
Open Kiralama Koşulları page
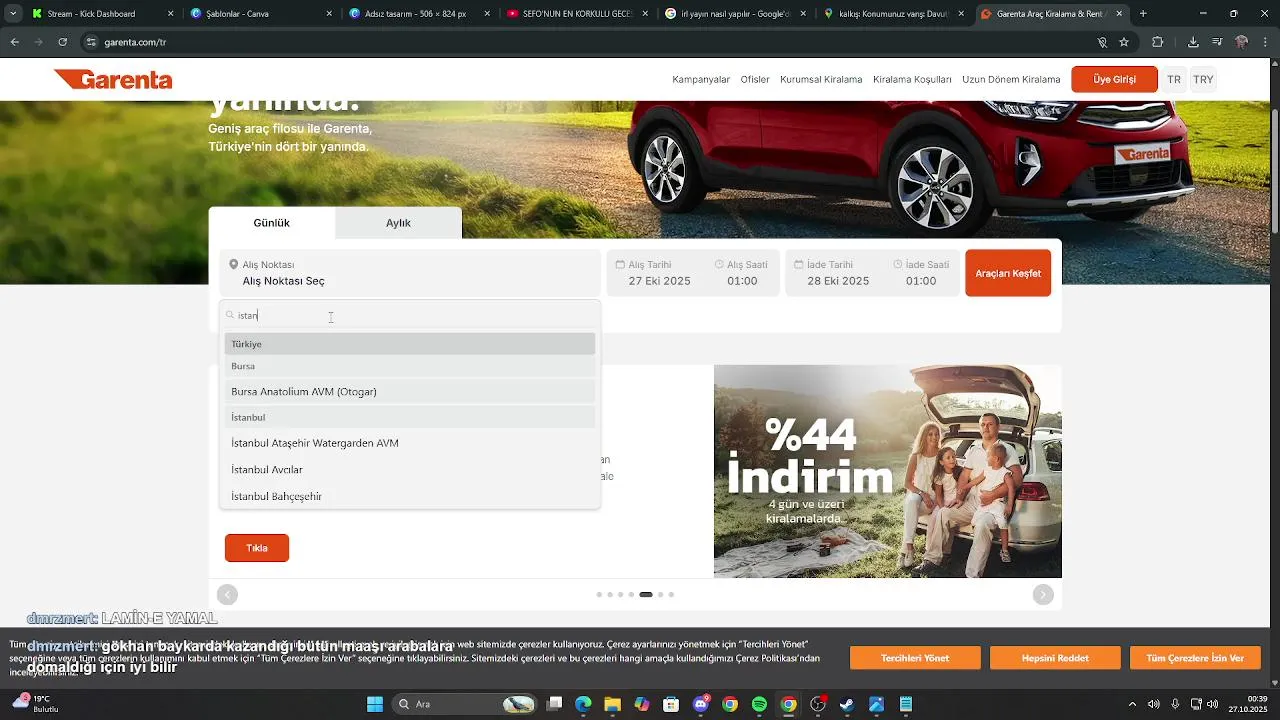click(x=912, y=79)
